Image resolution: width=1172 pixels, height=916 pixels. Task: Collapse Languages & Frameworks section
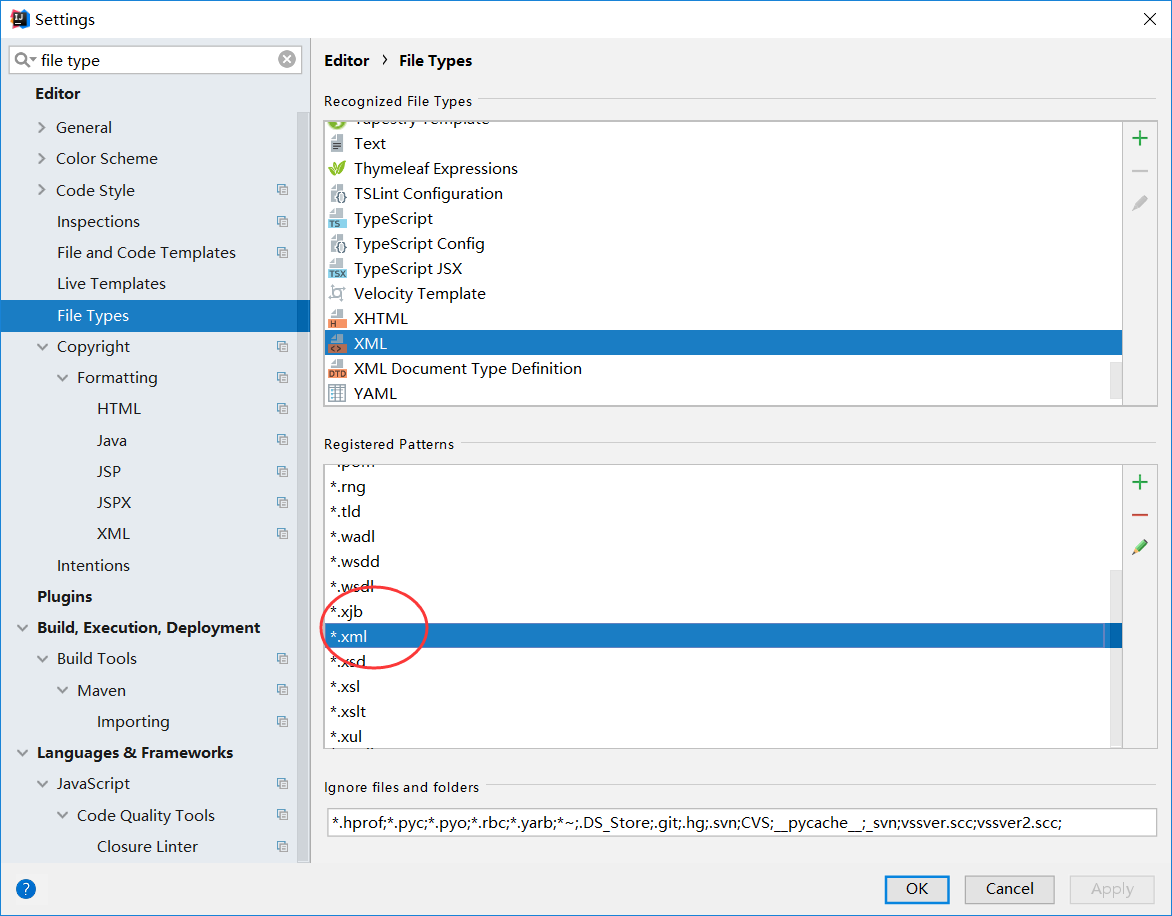coord(22,753)
